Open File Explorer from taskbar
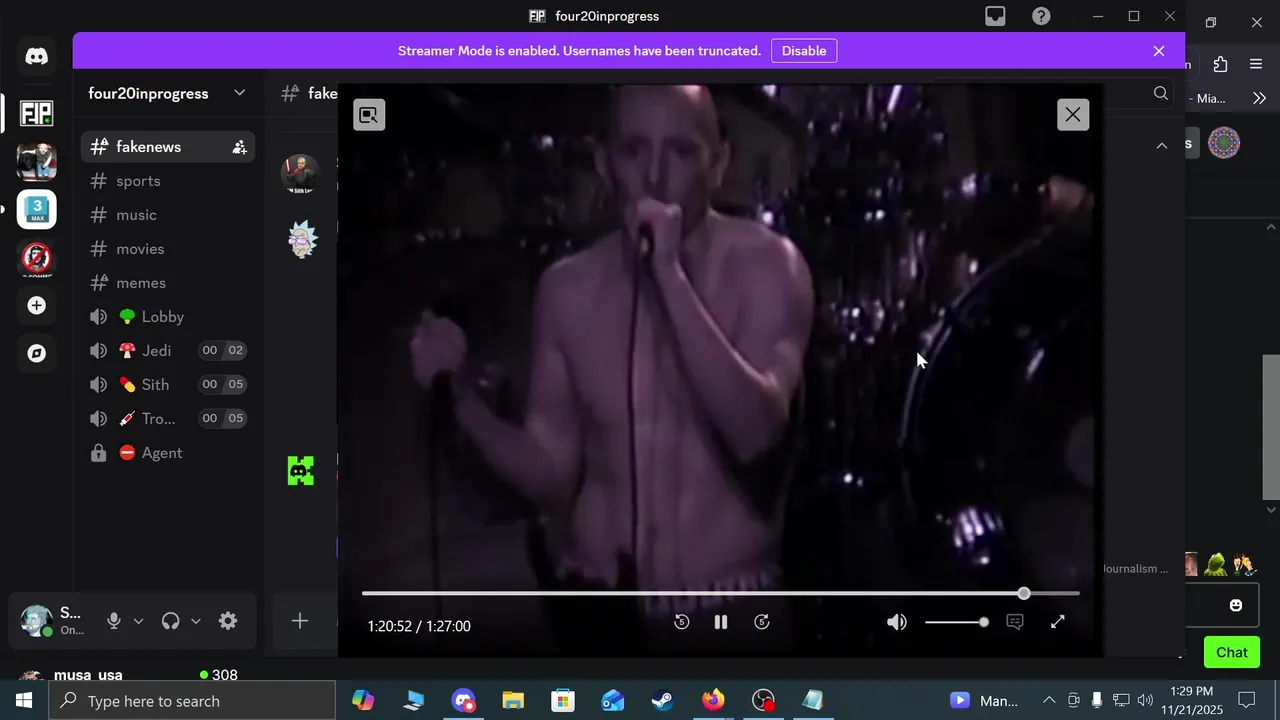 pyautogui.click(x=513, y=701)
